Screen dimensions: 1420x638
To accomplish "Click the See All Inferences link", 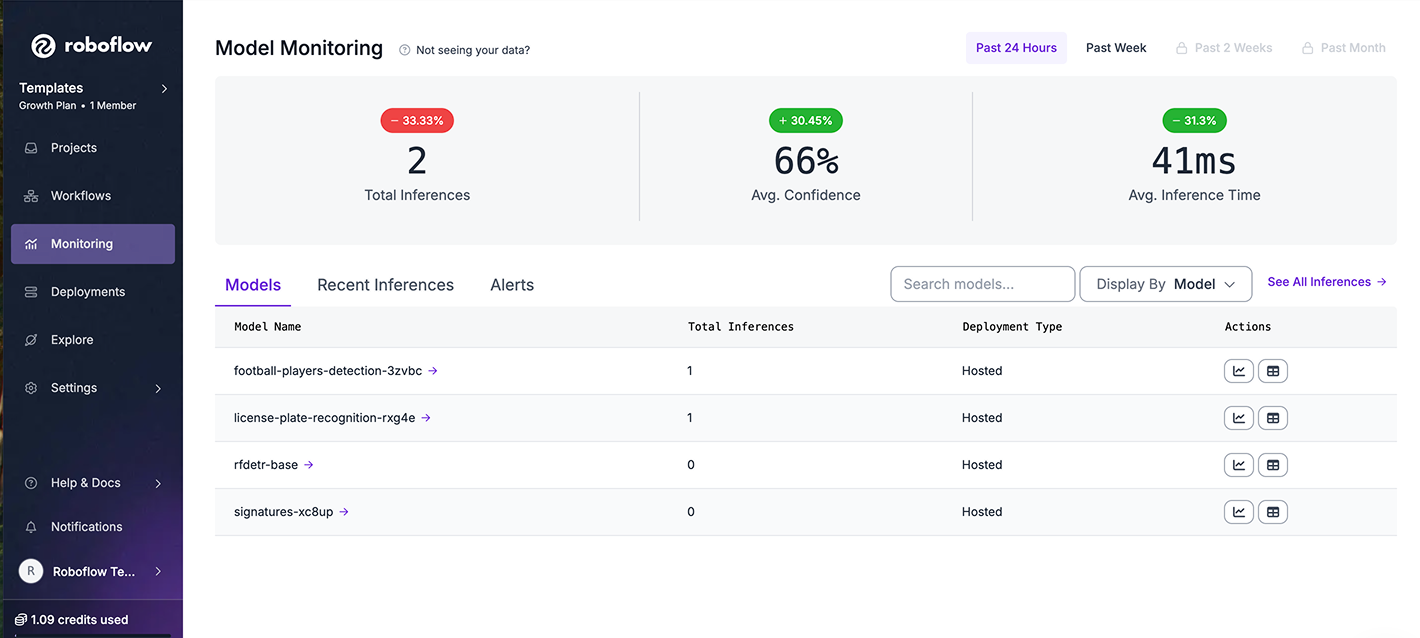I will (x=1326, y=282).
